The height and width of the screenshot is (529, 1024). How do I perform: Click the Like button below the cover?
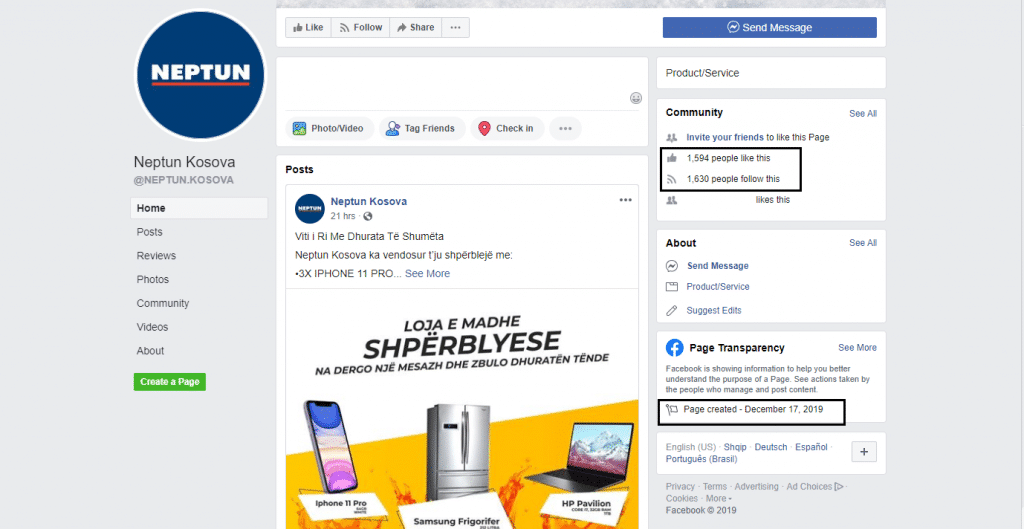(x=308, y=27)
